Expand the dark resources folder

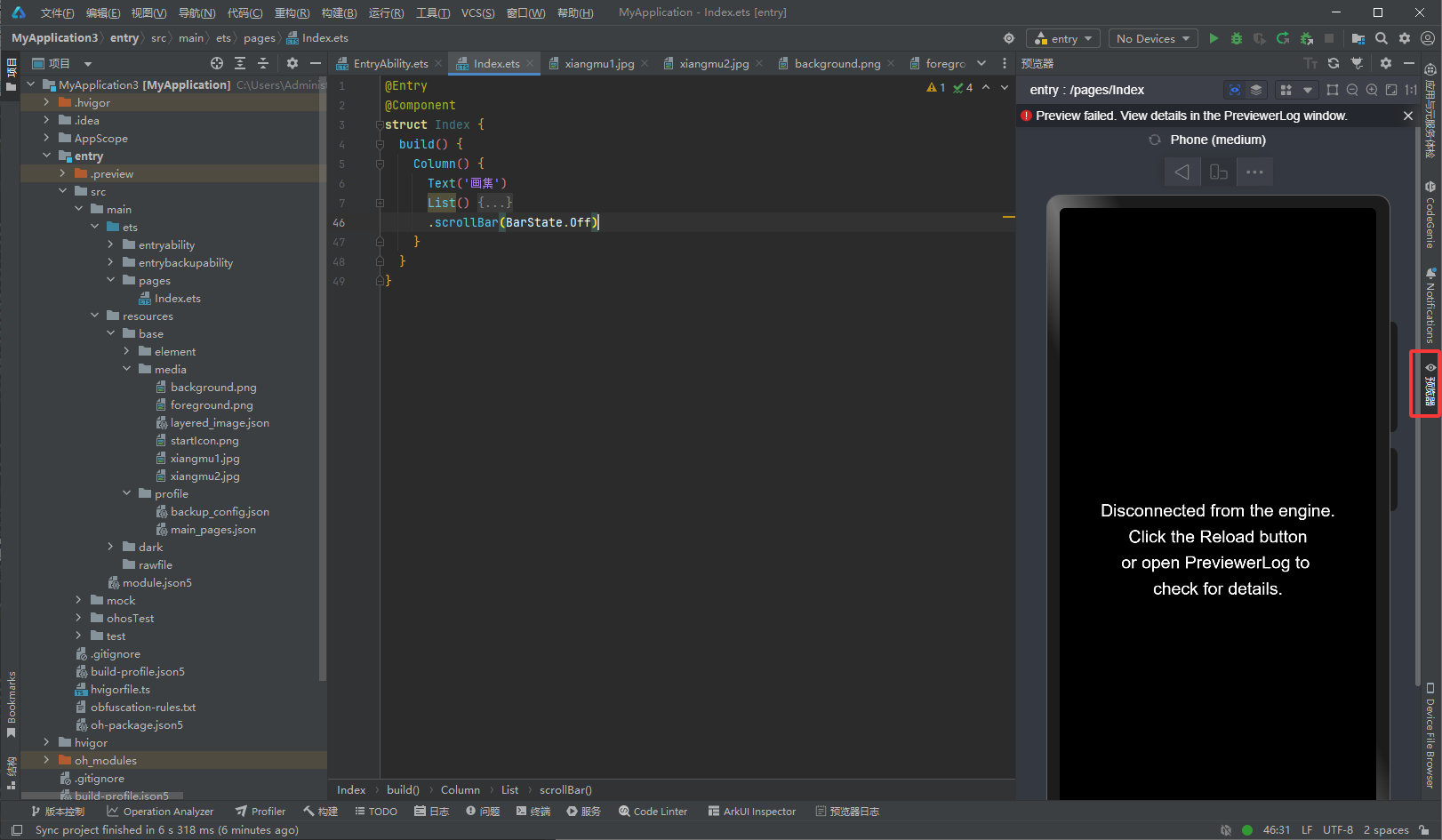point(110,547)
